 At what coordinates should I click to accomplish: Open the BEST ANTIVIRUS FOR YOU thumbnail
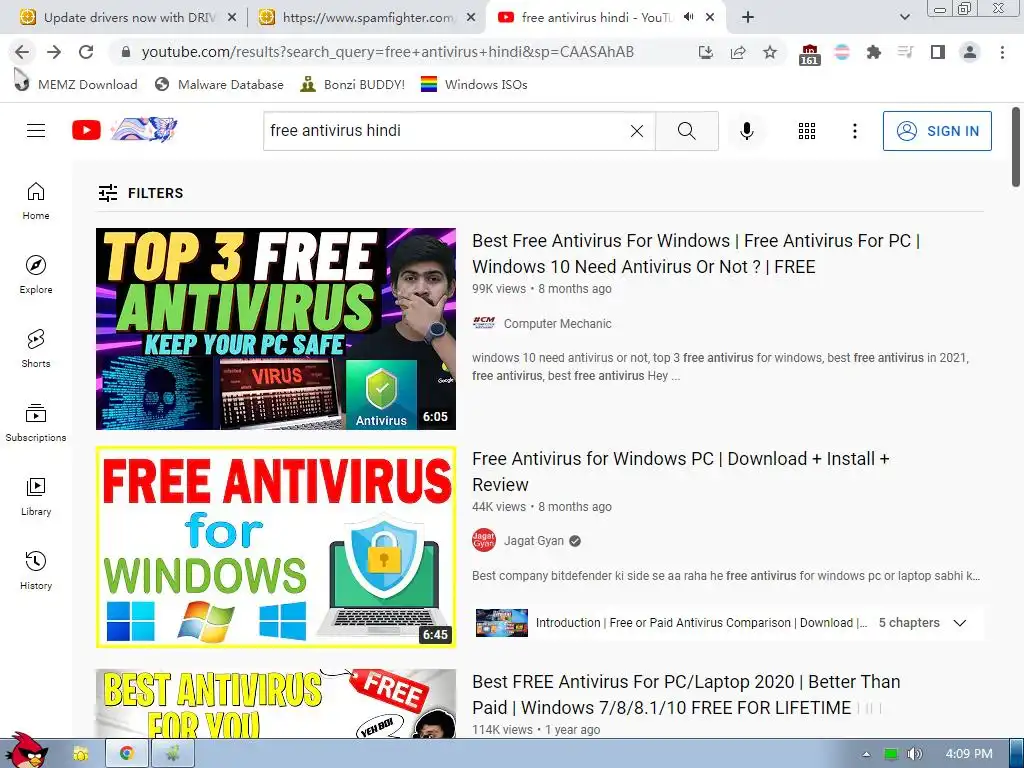276,703
